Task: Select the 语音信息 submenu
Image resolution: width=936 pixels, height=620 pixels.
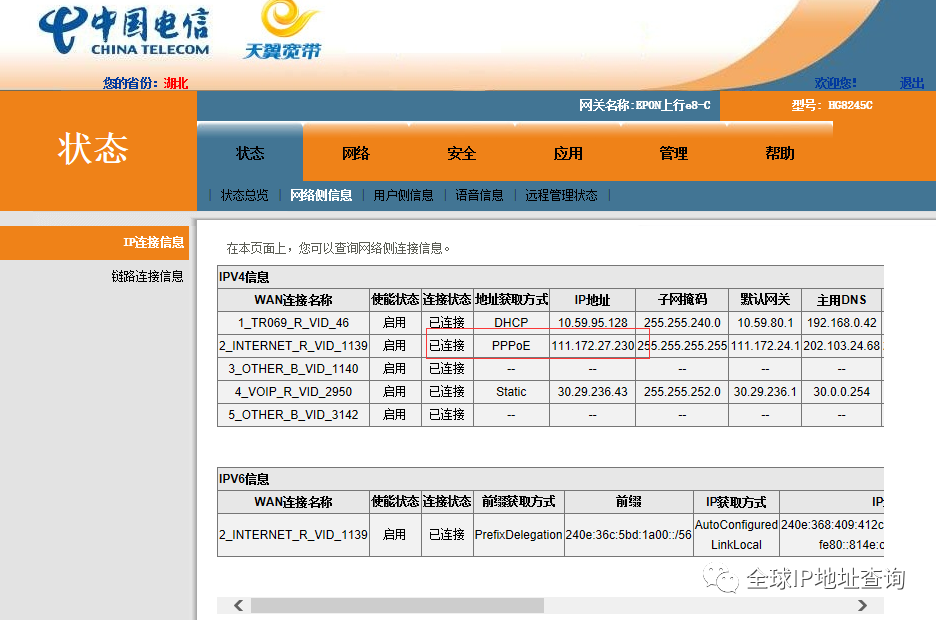Action: pyautogui.click(x=479, y=195)
